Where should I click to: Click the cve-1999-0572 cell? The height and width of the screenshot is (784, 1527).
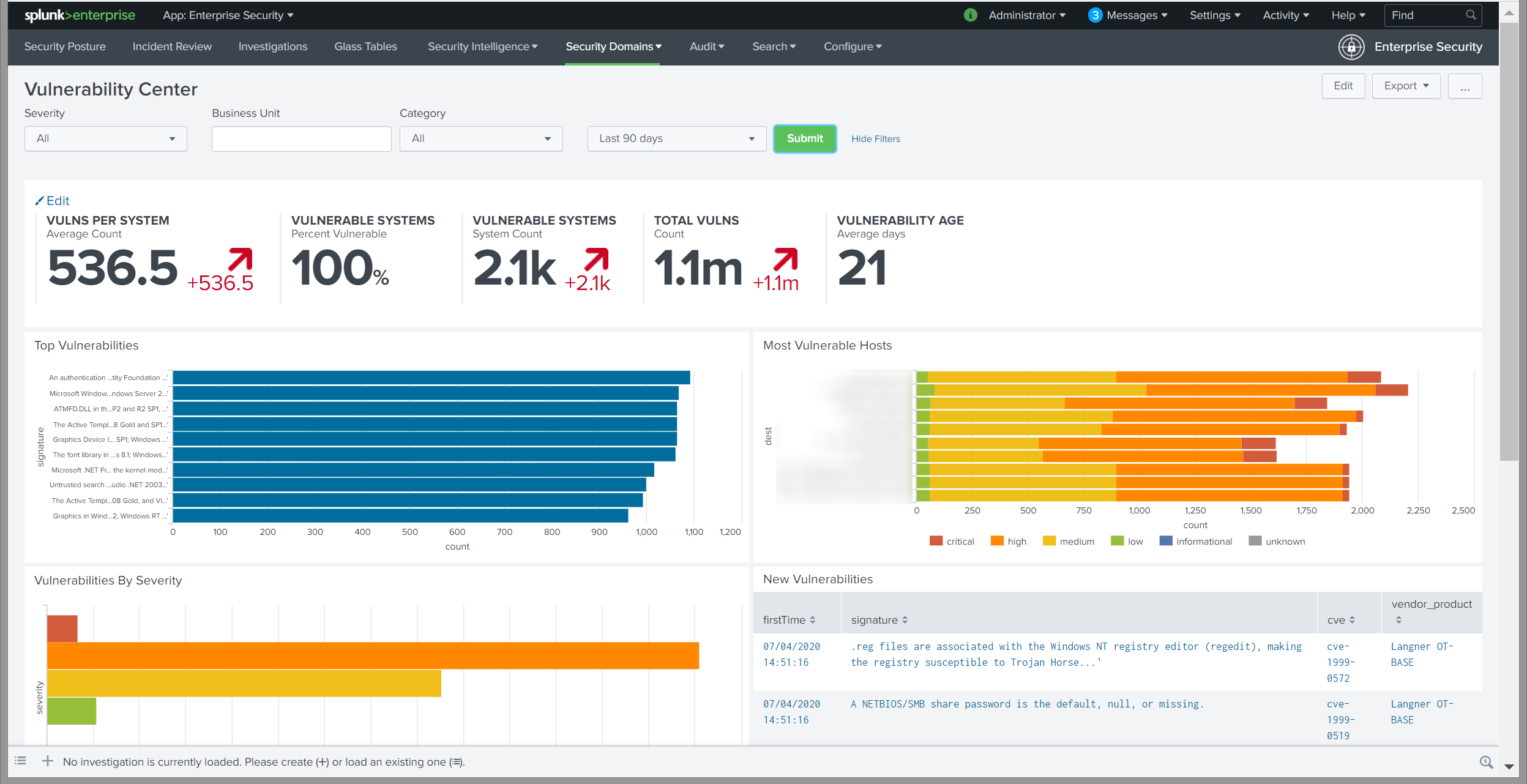1340,662
